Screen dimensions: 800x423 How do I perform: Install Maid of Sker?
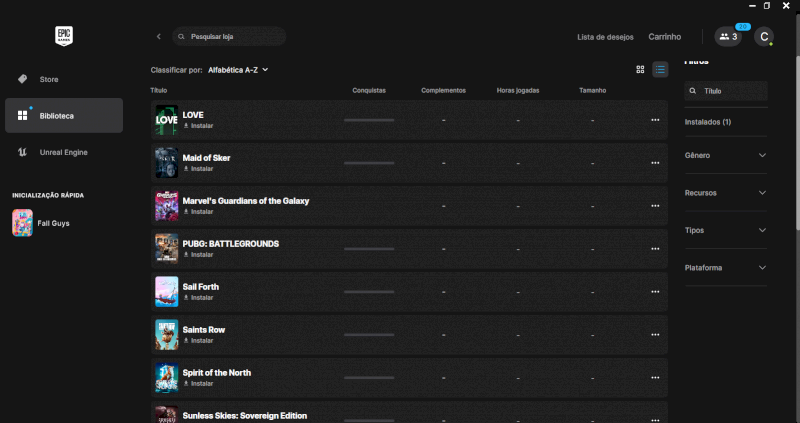pyautogui.click(x=198, y=168)
